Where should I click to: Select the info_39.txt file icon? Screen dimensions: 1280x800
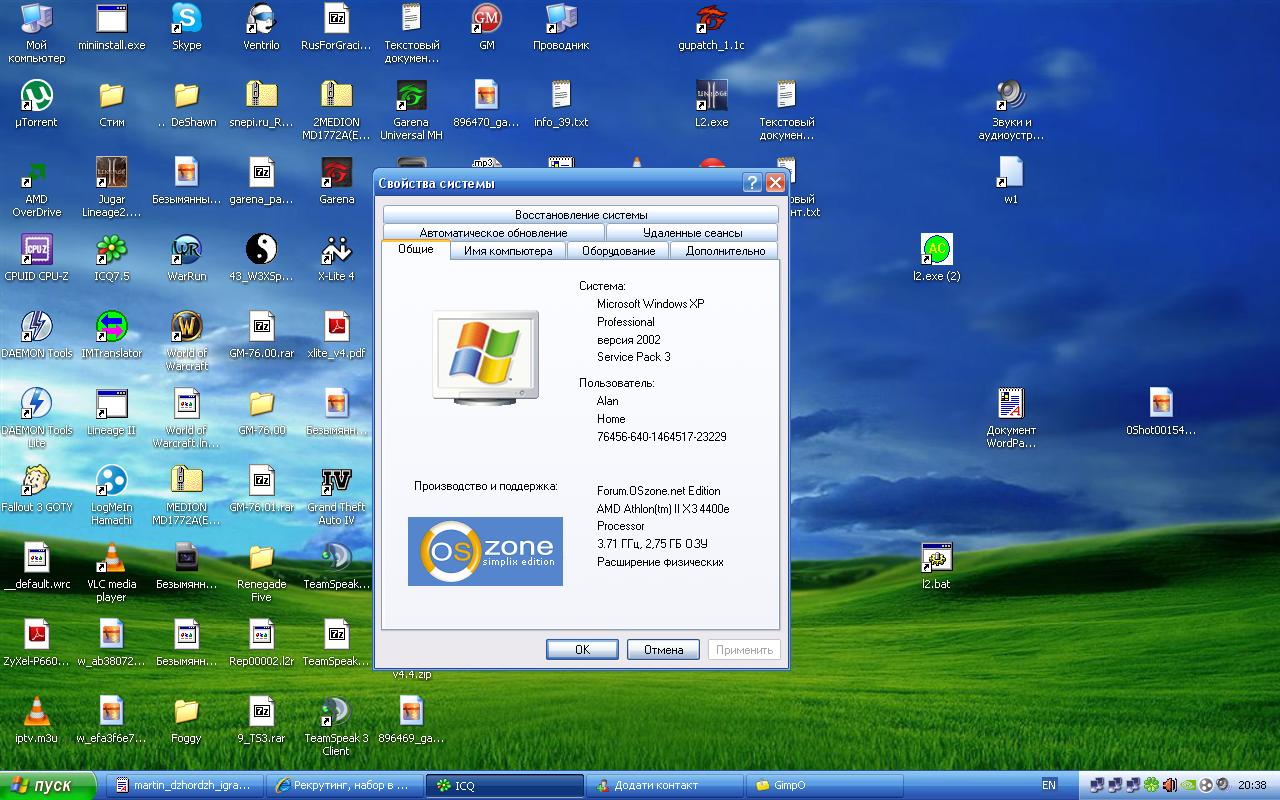561,104
